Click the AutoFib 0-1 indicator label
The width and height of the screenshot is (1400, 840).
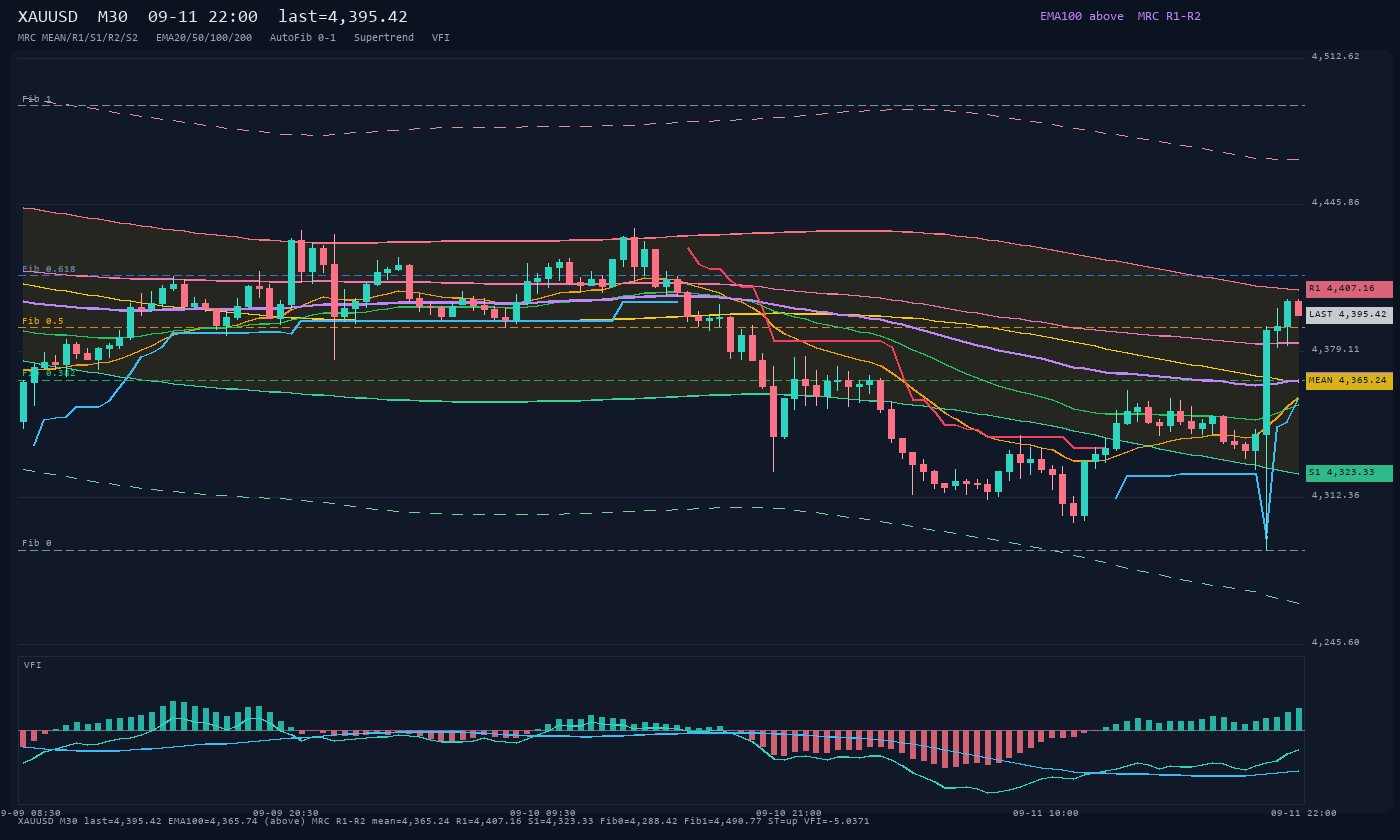click(303, 38)
